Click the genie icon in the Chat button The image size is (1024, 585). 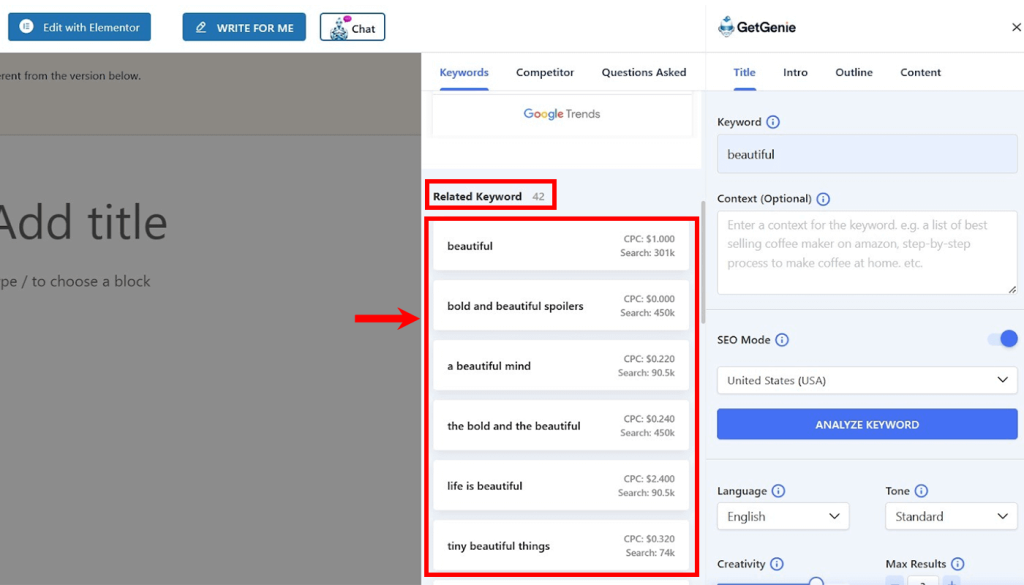point(338,29)
